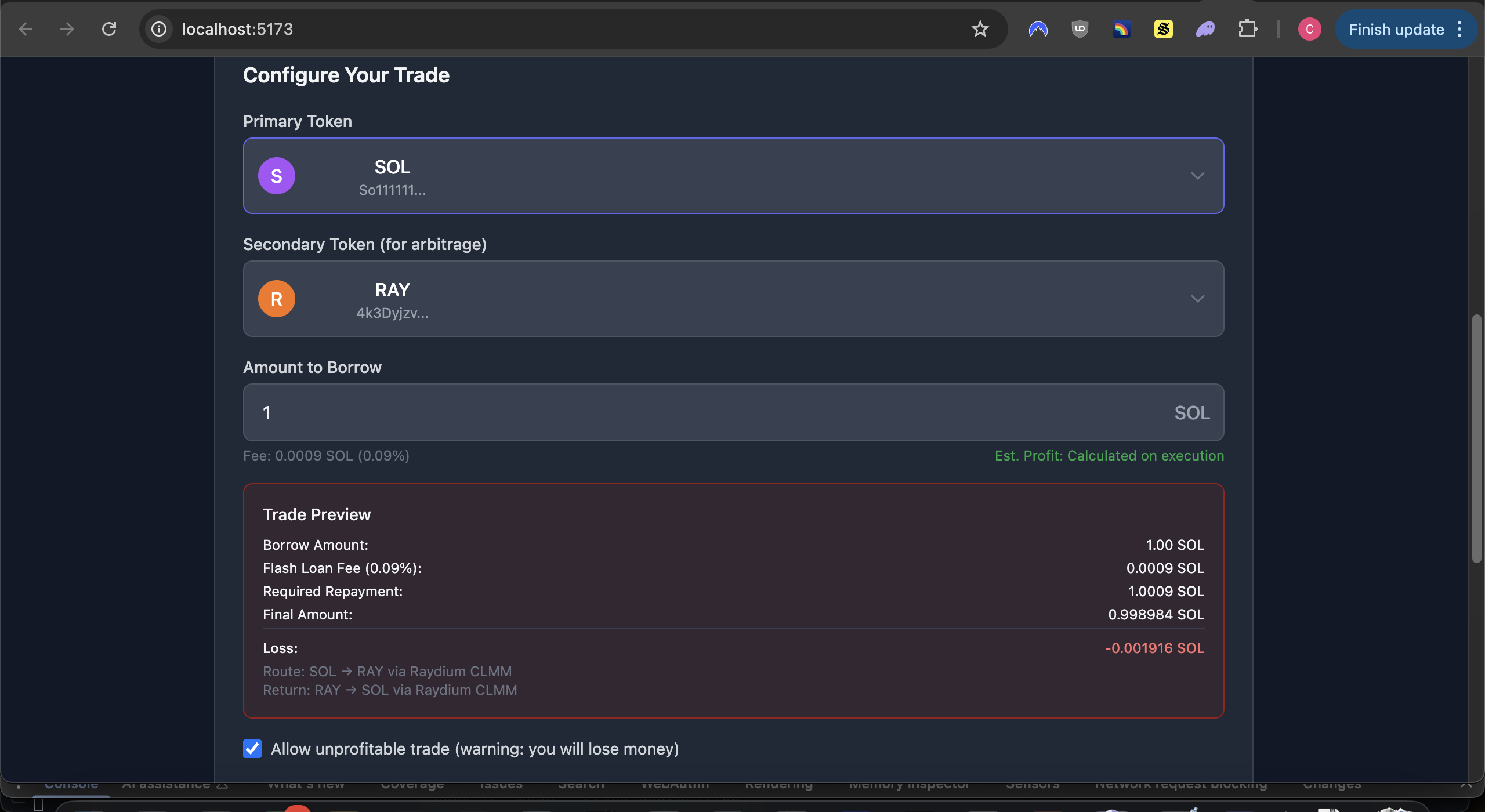Select Final Amount 0.998984 SOL value
This screenshot has width=1485, height=812.
tap(1156, 614)
